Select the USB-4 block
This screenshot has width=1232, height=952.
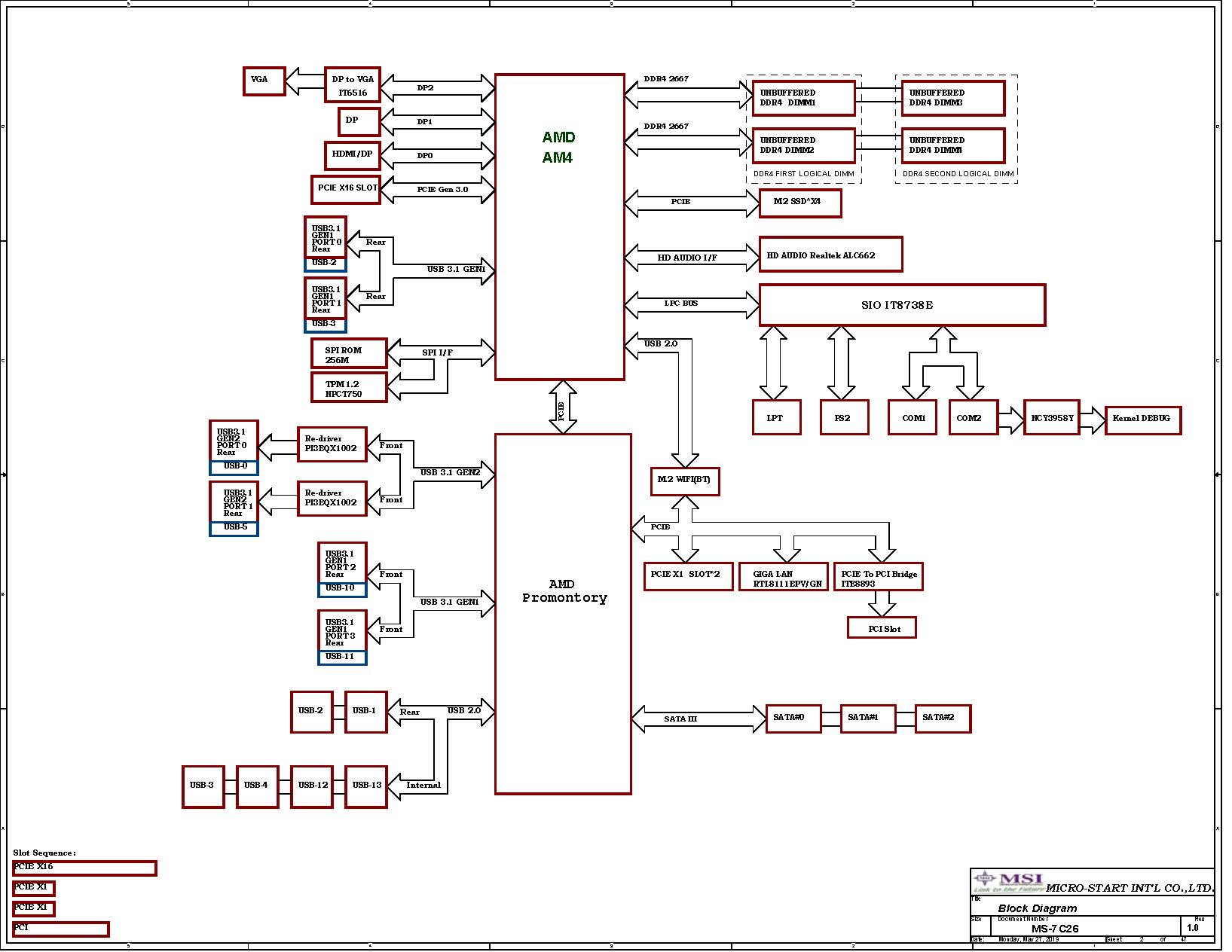258,786
